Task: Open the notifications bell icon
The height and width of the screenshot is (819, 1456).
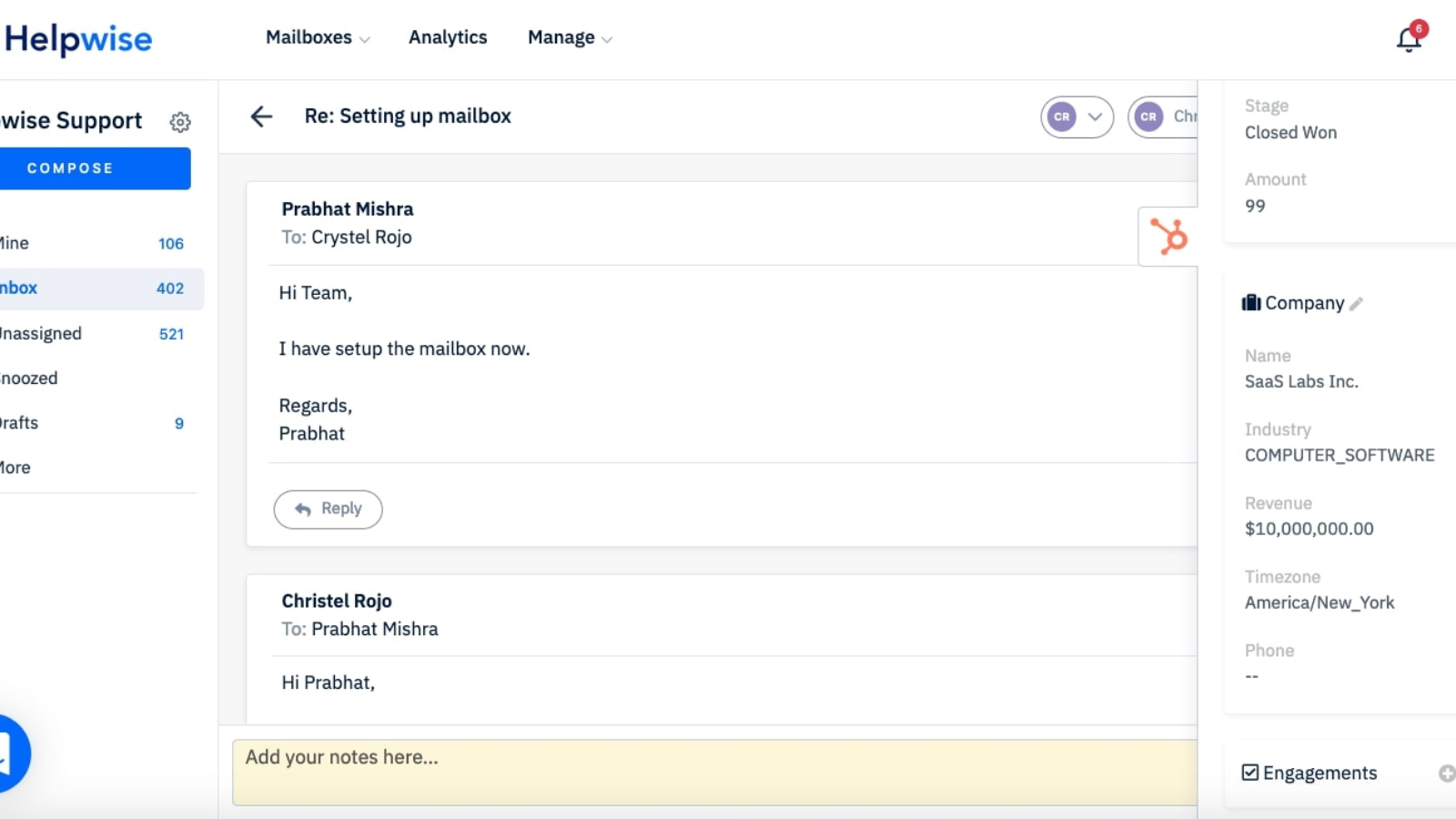Action: click(x=1409, y=39)
